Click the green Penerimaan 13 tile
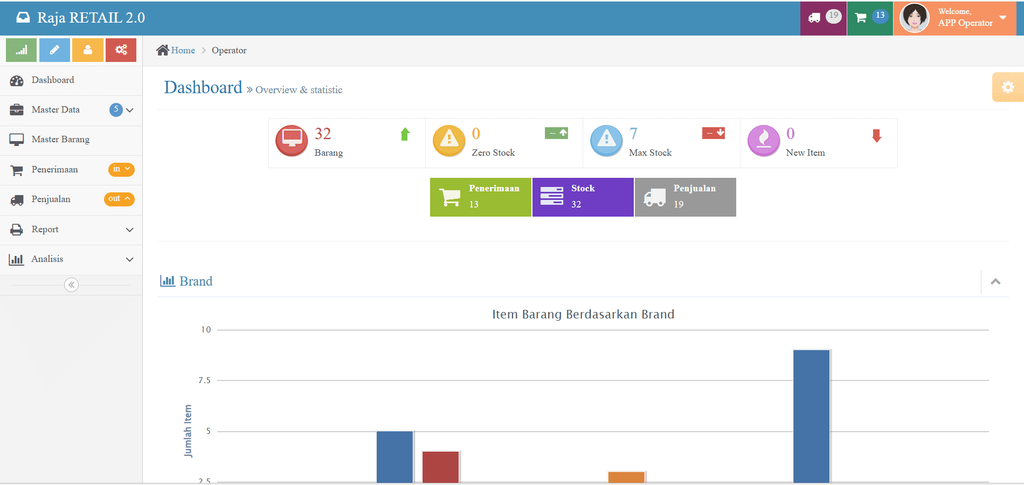Image resolution: width=1024 pixels, height=485 pixels. click(x=480, y=197)
